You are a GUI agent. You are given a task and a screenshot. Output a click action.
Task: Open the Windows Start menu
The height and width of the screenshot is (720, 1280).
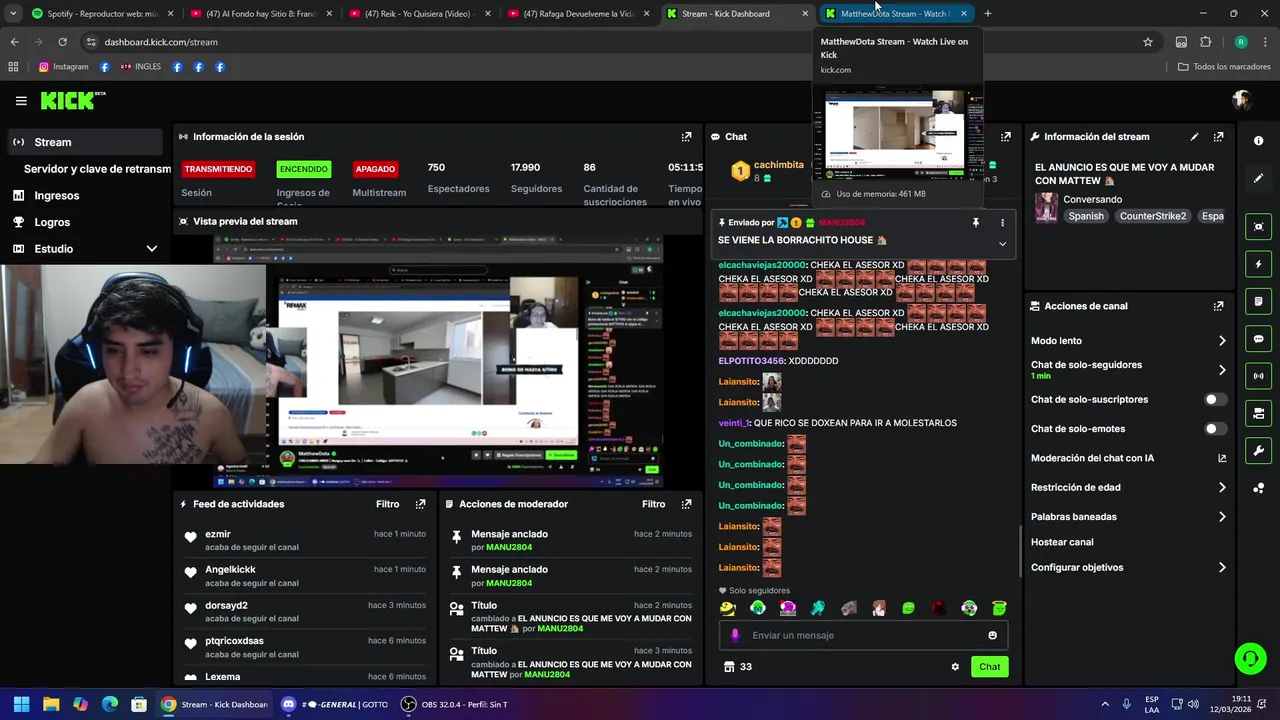point(21,704)
